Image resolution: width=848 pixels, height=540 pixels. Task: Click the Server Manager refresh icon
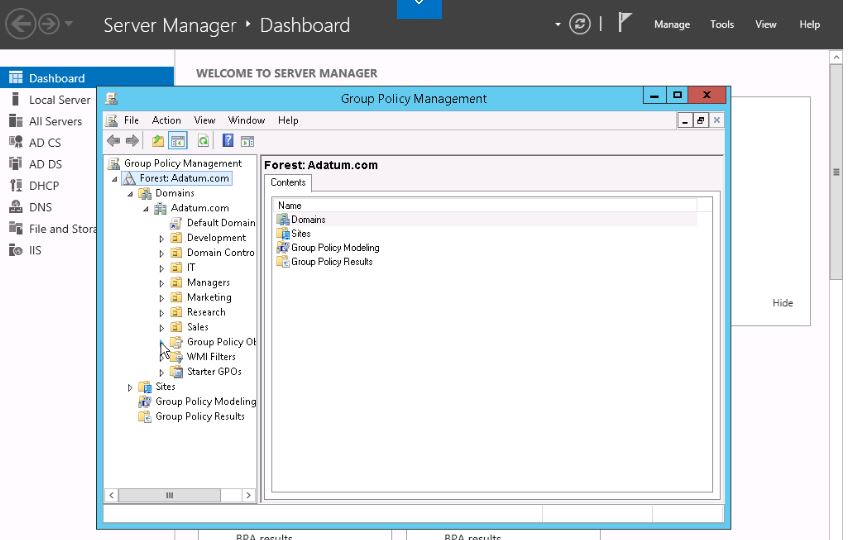click(580, 24)
